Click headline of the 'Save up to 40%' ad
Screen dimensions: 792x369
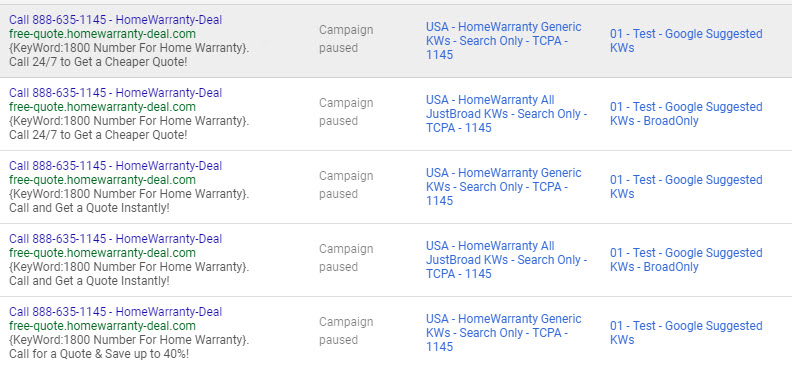pyautogui.click(x=115, y=312)
